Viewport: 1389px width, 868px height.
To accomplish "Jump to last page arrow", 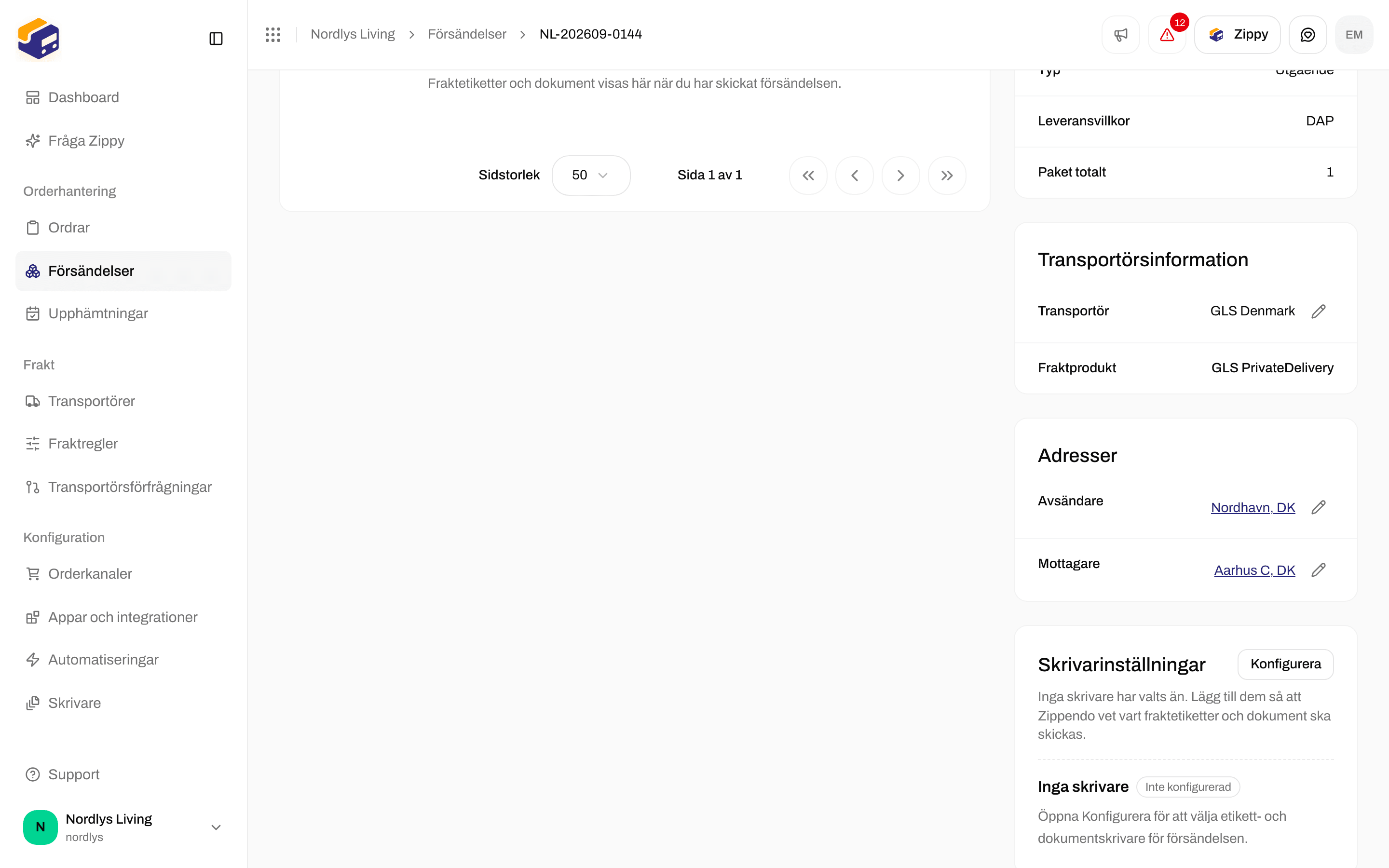I will pyautogui.click(x=947, y=176).
